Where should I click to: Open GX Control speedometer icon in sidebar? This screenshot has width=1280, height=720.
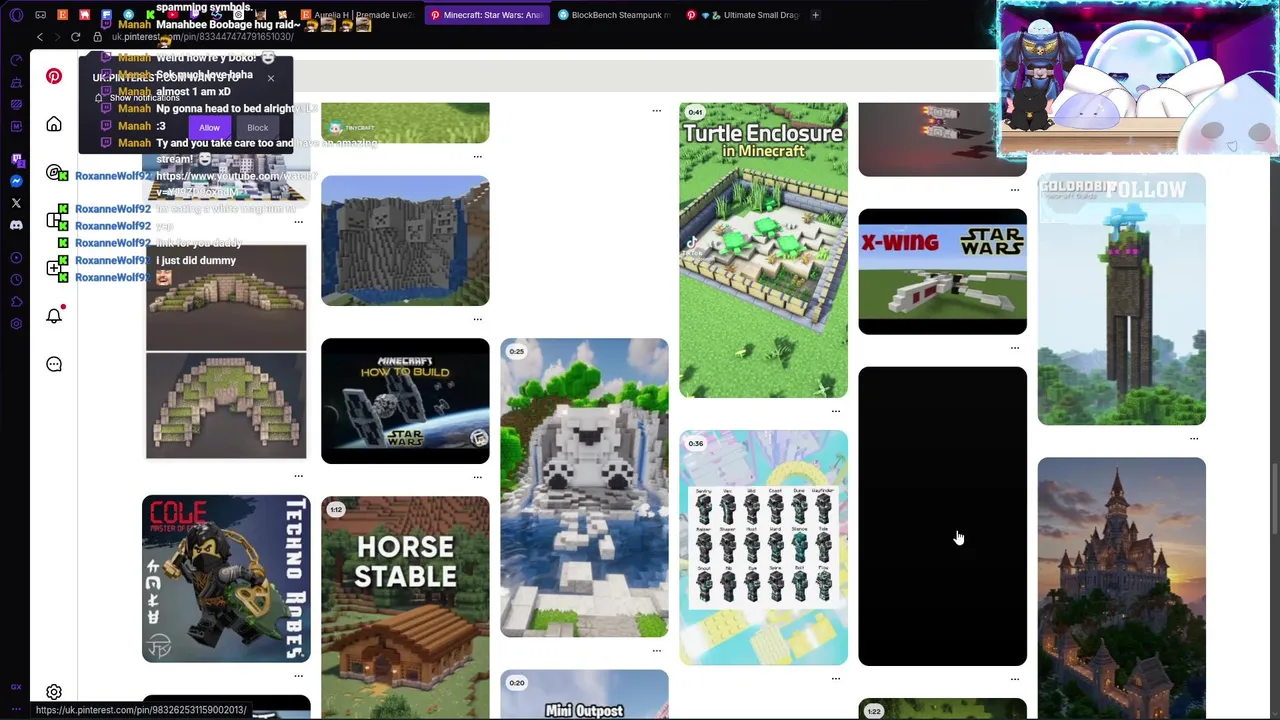point(16,60)
